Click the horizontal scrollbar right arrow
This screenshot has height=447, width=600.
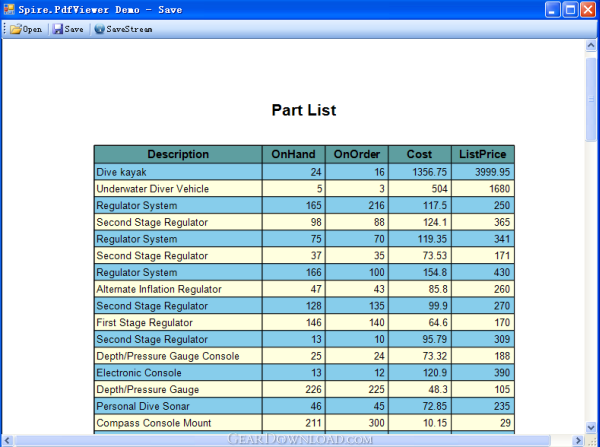pos(579,440)
